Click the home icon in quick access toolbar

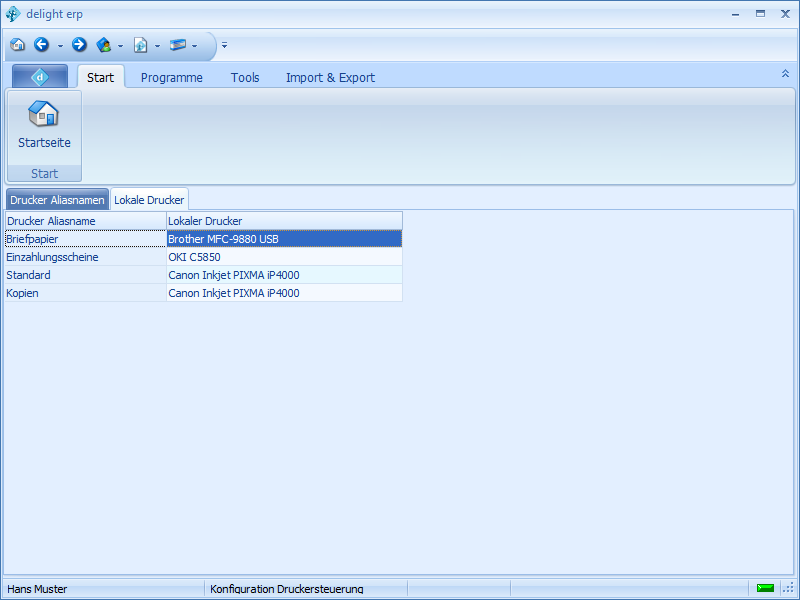click(17, 45)
